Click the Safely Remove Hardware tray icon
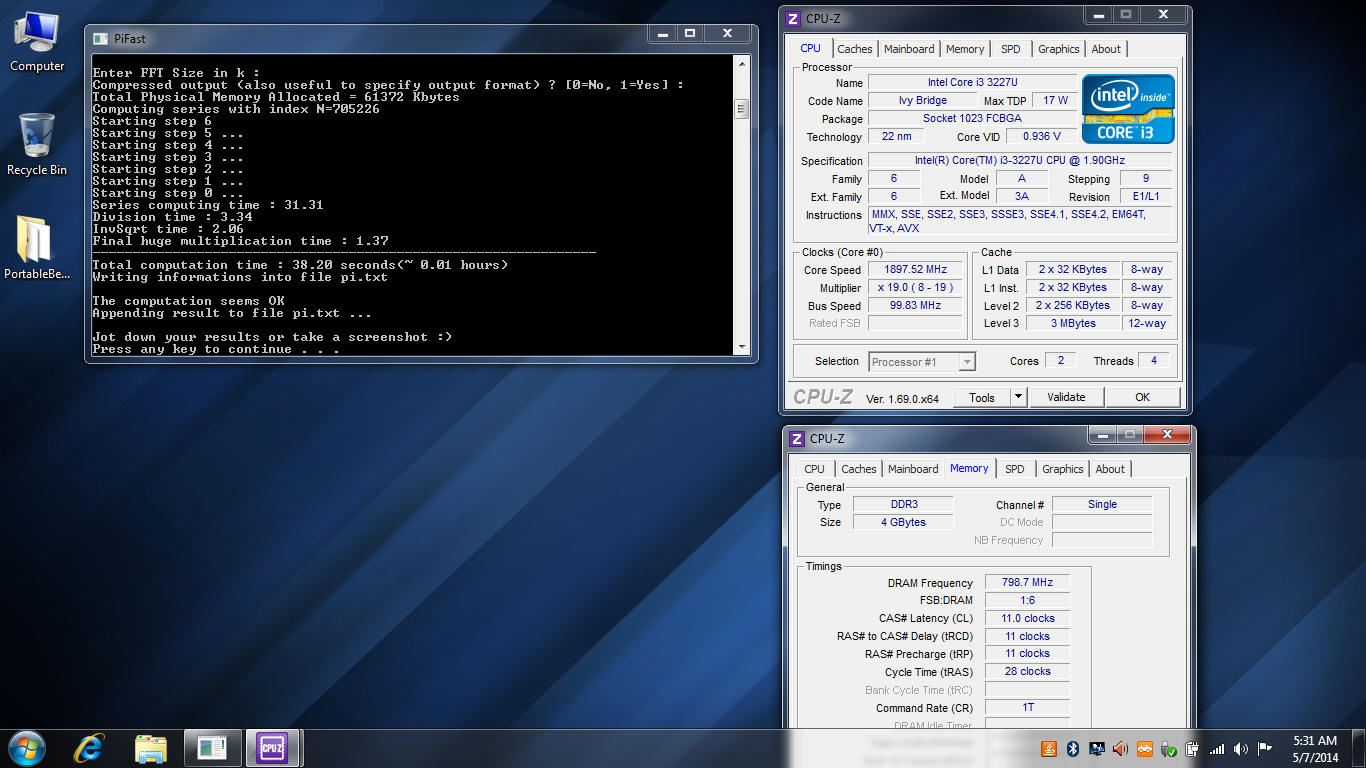 1168,748
